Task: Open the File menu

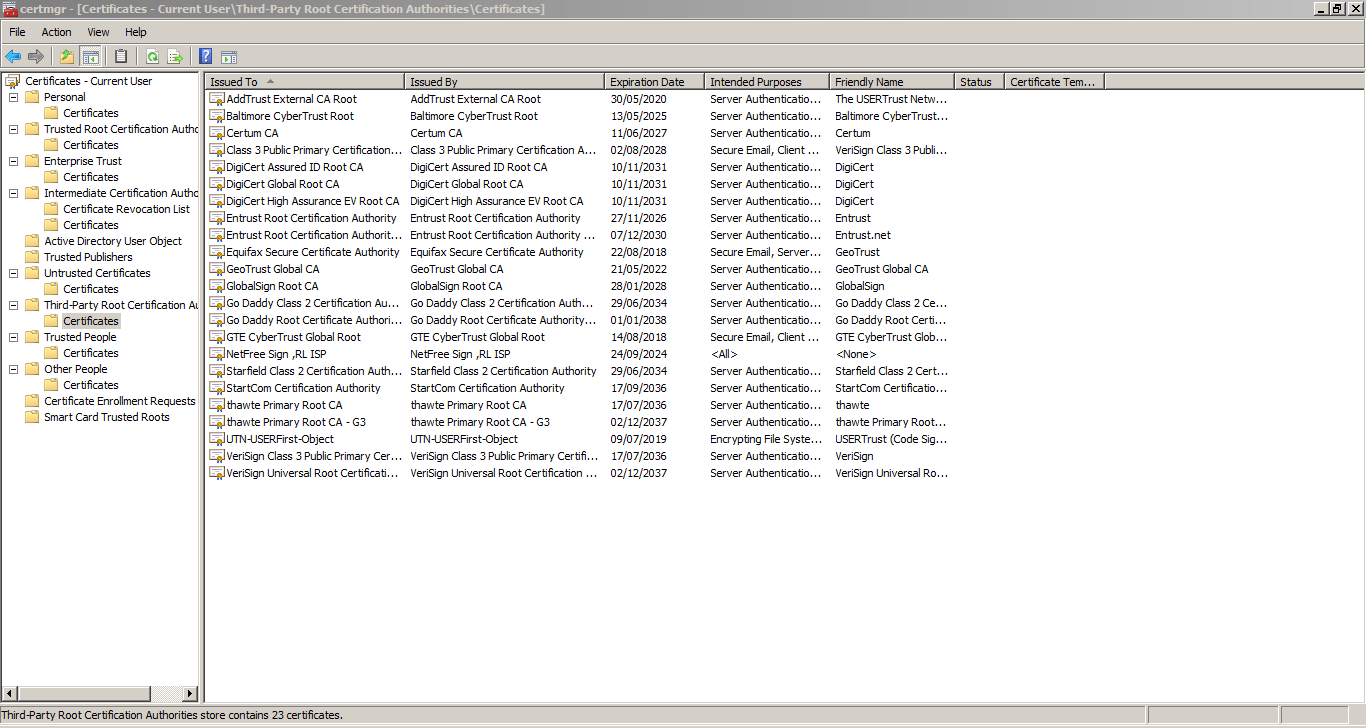Action: point(17,32)
